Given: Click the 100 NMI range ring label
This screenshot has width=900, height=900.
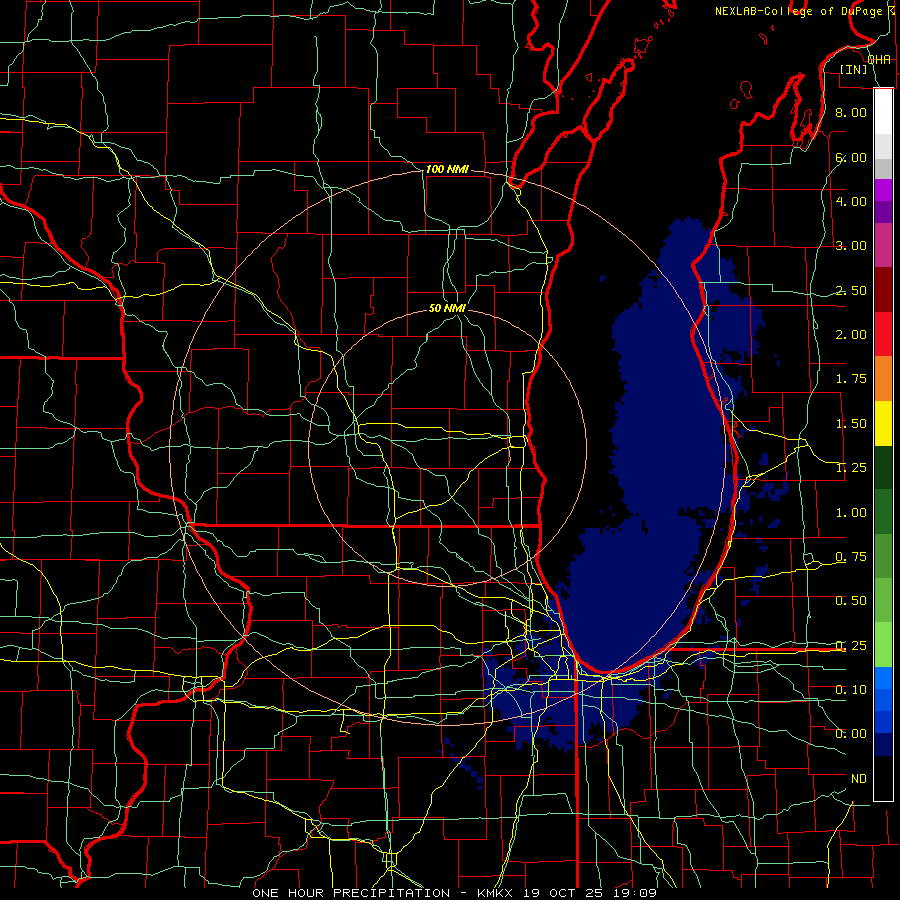Looking at the screenshot, I should 447,169.
